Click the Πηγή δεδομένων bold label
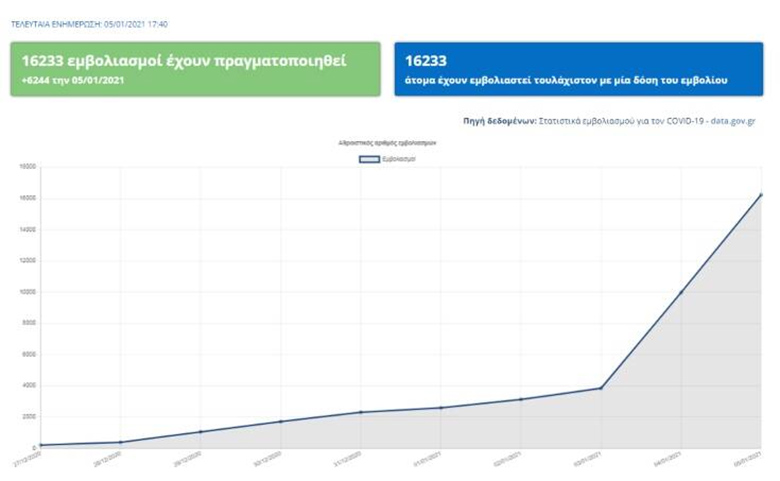780x481 pixels. [x=499, y=119]
